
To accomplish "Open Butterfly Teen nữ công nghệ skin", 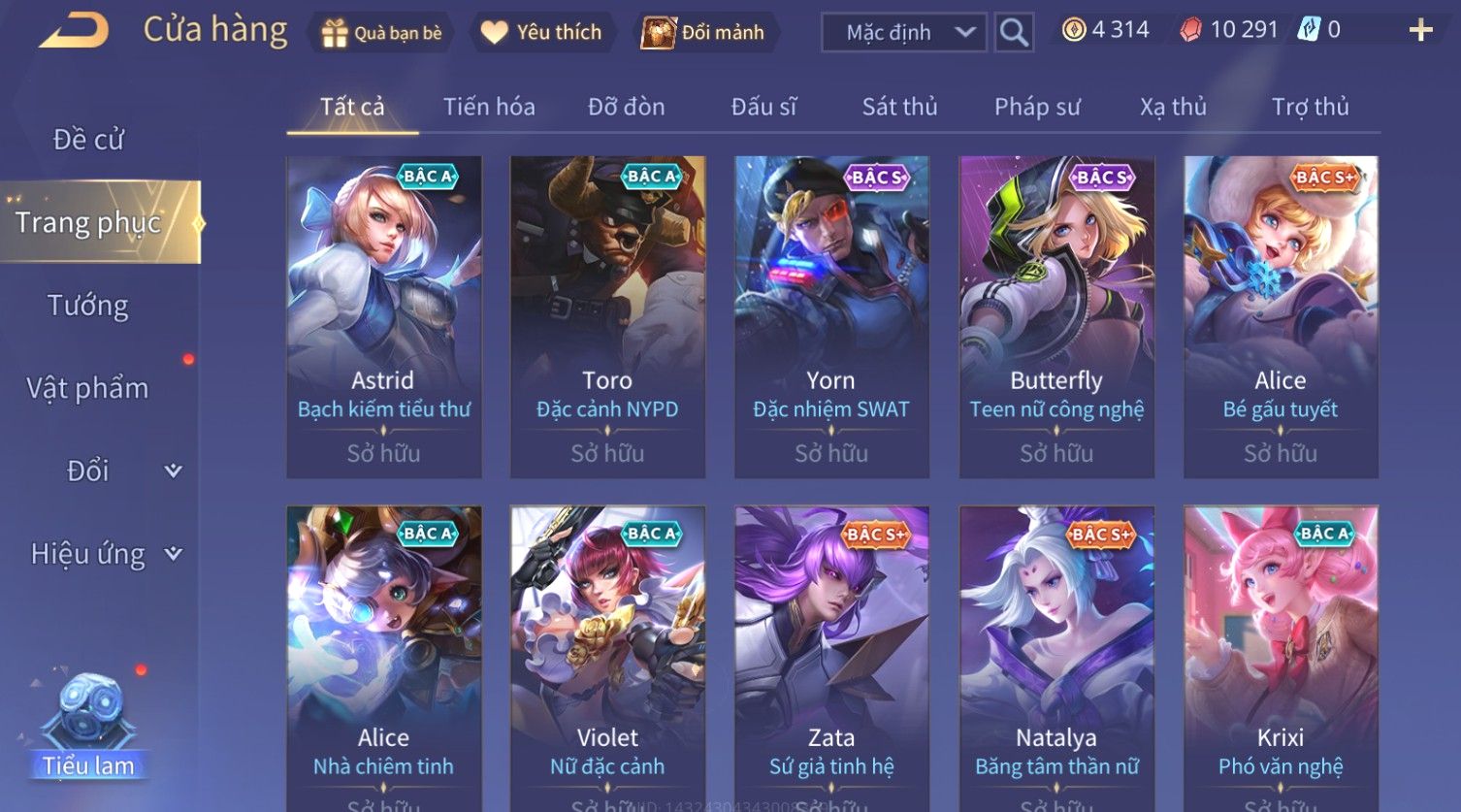I will pyautogui.click(x=1056, y=317).
